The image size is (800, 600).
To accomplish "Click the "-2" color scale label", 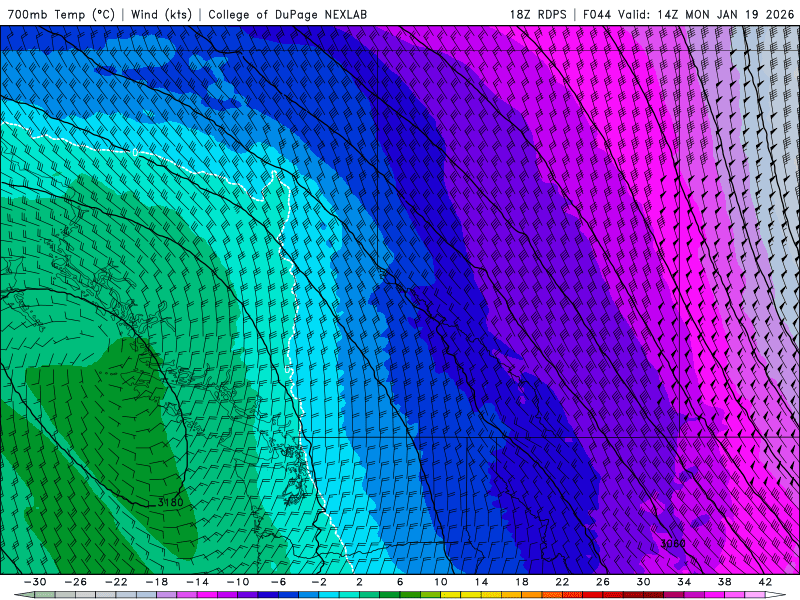I will pos(319,582).
